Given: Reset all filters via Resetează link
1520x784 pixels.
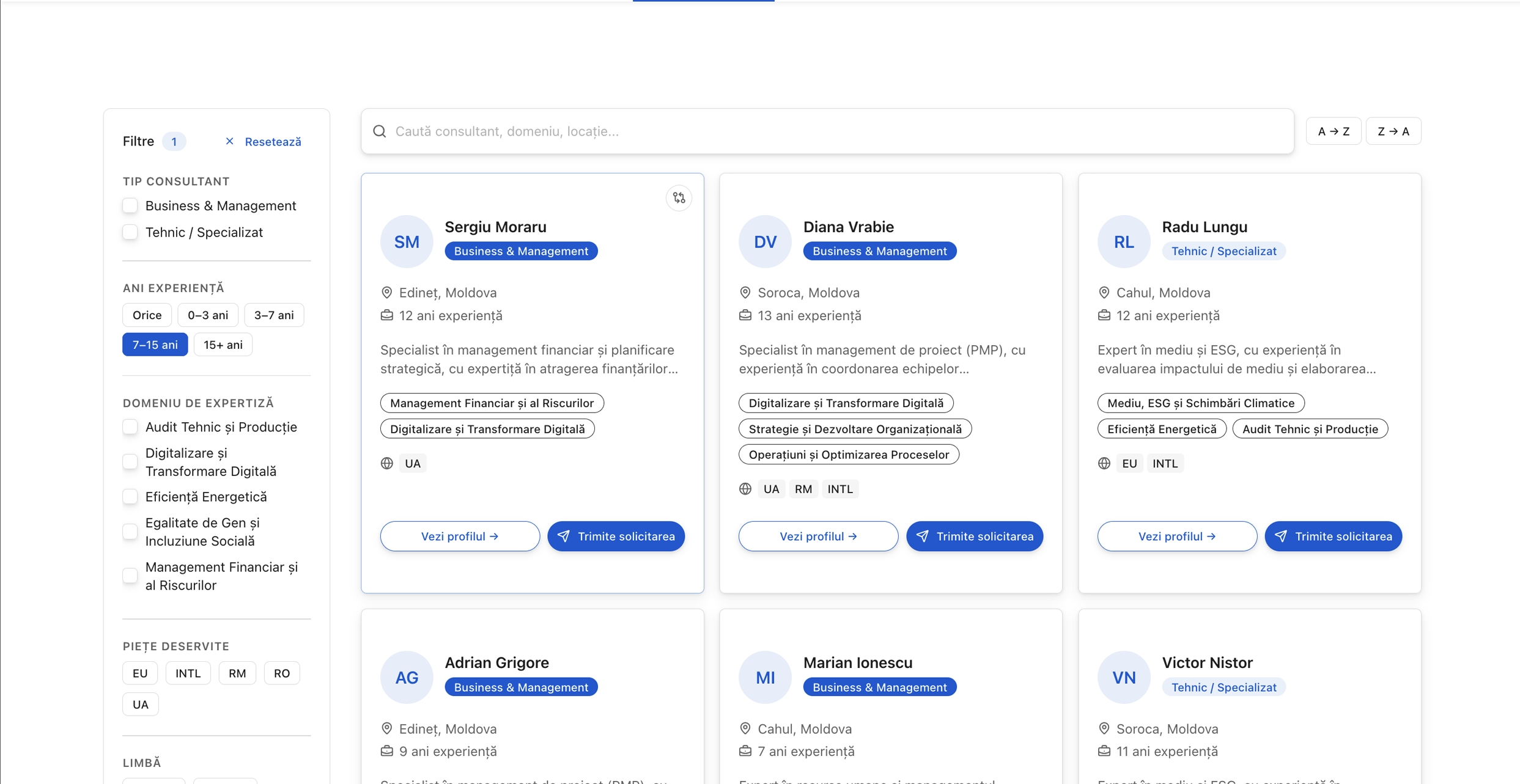Looking at the screenshot, I should click(x=273, y=142).
